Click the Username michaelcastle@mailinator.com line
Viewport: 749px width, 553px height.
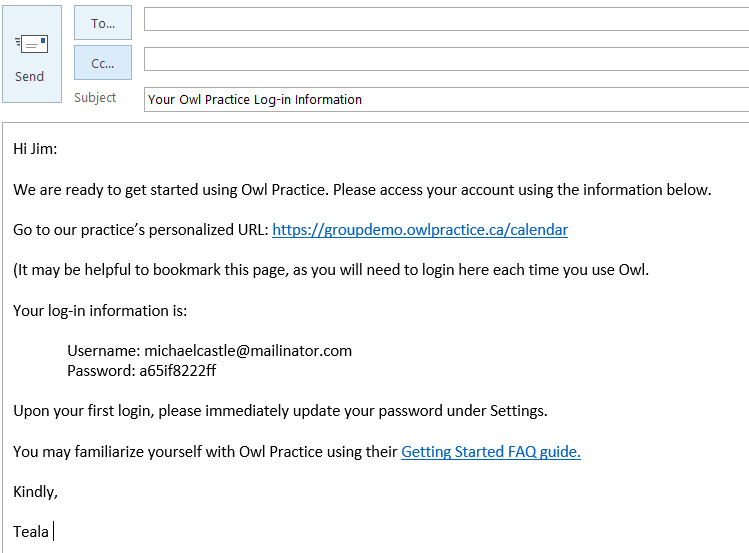(210, 351)
